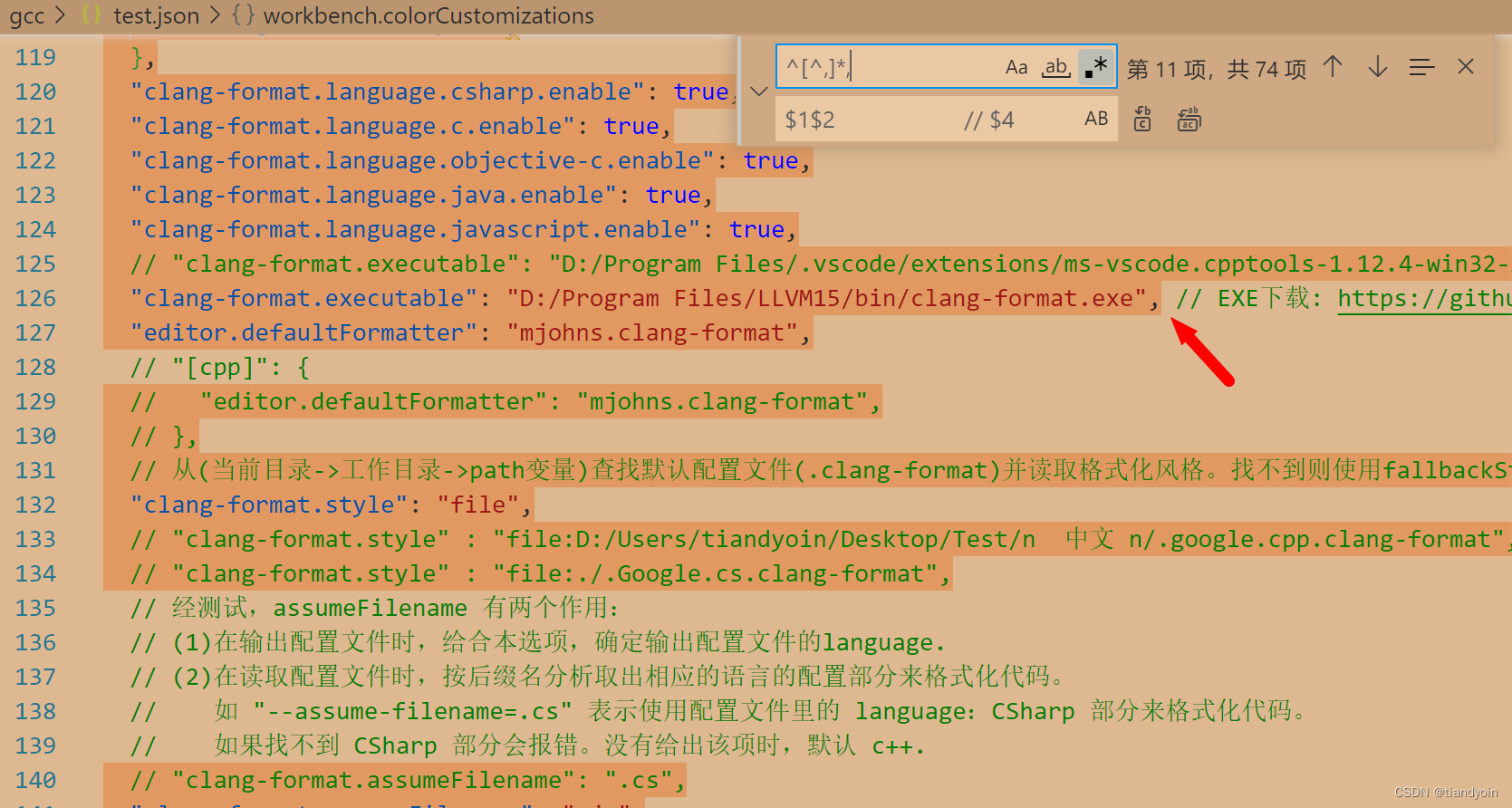
Task: Click "clang-format.language.c.enable" key
Action: (x=352, y=126)
